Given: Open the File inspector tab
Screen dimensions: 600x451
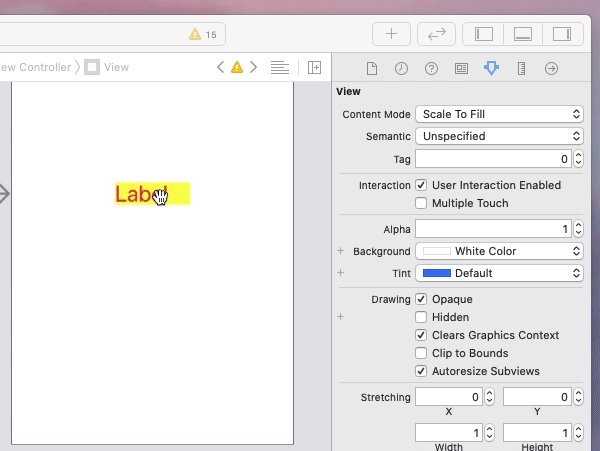Looking at the screenshot, I should tap(372, 68).
